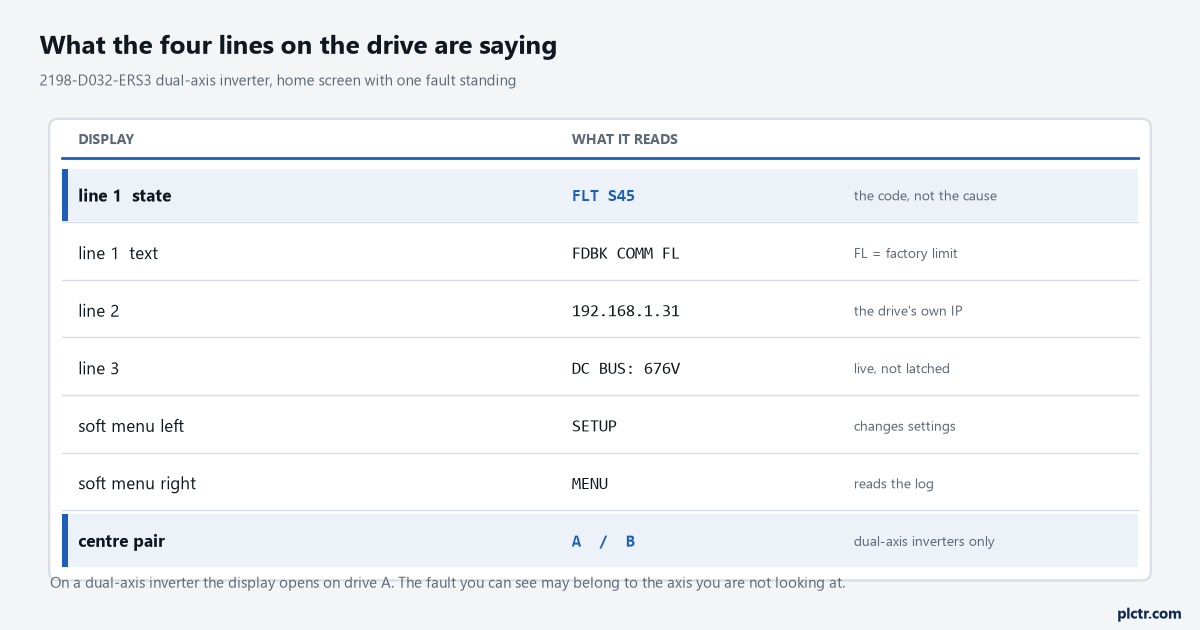
Task: Click the 'SETUP' value
Action: tap(594, 426)
